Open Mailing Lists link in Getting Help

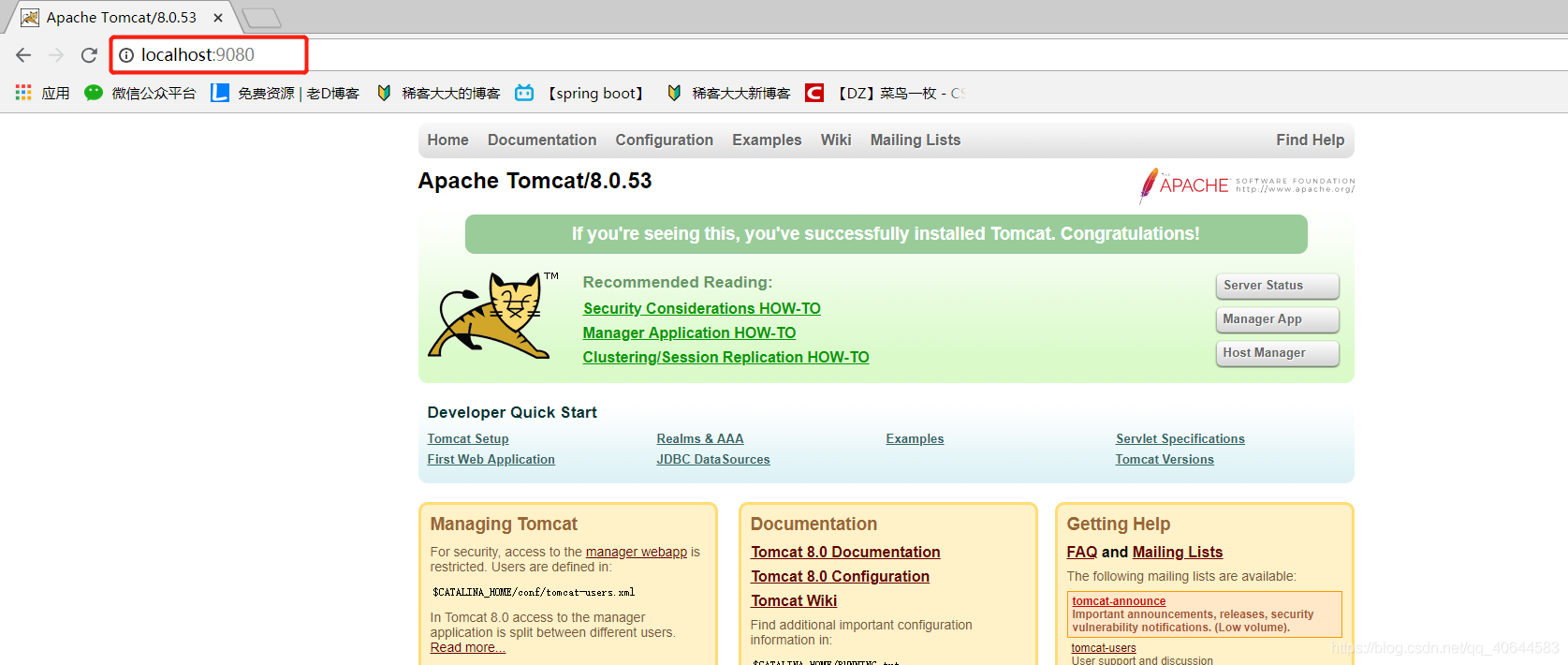tap(1178, 552)
